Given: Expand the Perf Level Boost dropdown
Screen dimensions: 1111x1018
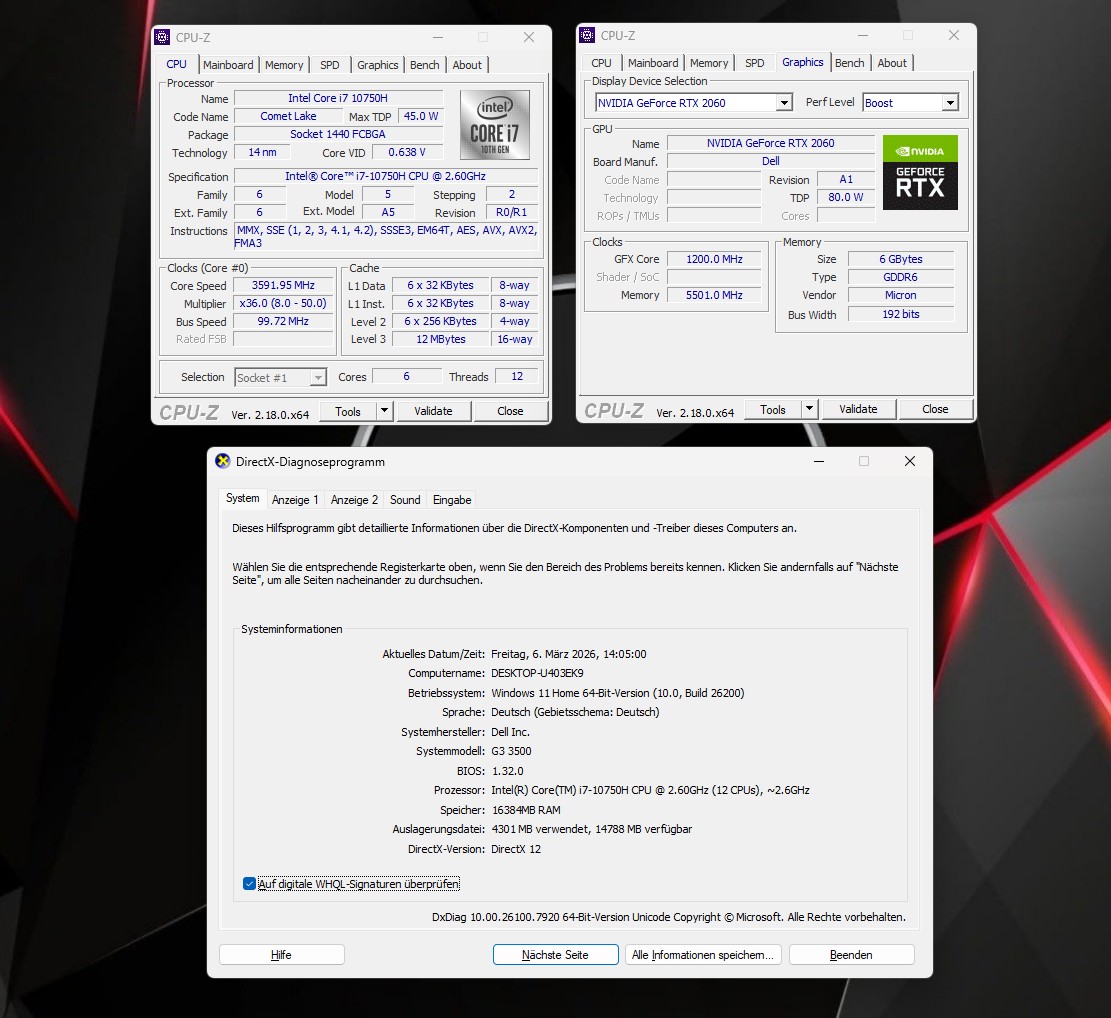Looking at the screenshot, I should [950, 103].
